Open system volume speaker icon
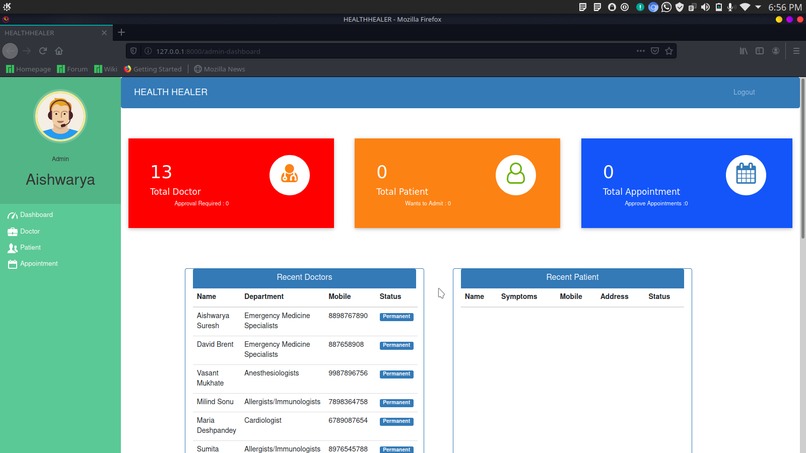 point(705,7)
